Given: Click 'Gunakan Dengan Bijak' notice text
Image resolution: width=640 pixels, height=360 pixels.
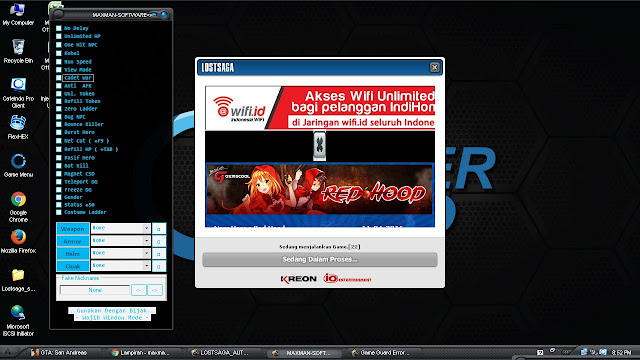Looking at the screenshot, I should (x=112, y=310).
